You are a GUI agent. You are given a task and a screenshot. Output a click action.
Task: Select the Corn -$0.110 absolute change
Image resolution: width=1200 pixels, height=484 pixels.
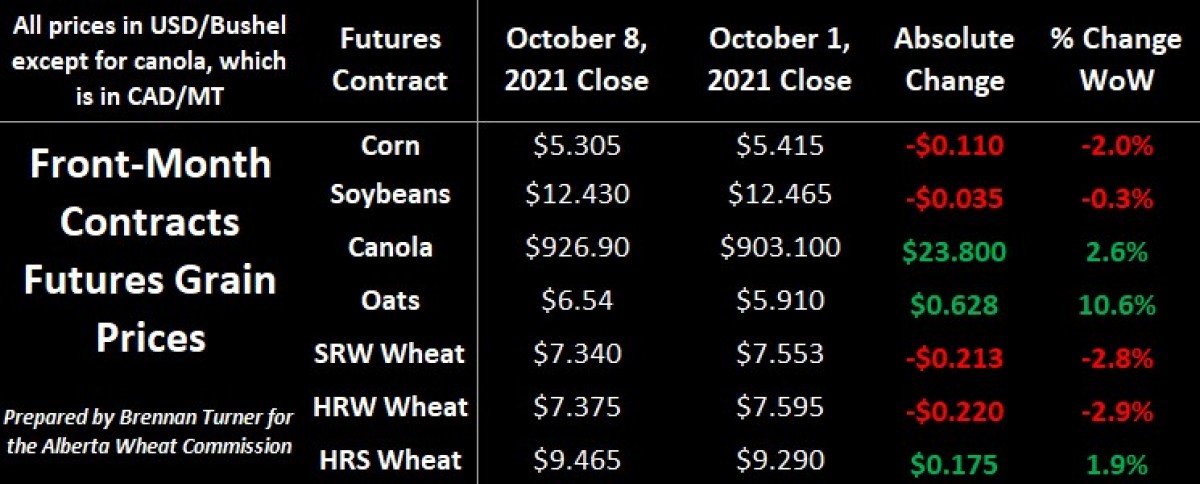(x=954, y=147)
